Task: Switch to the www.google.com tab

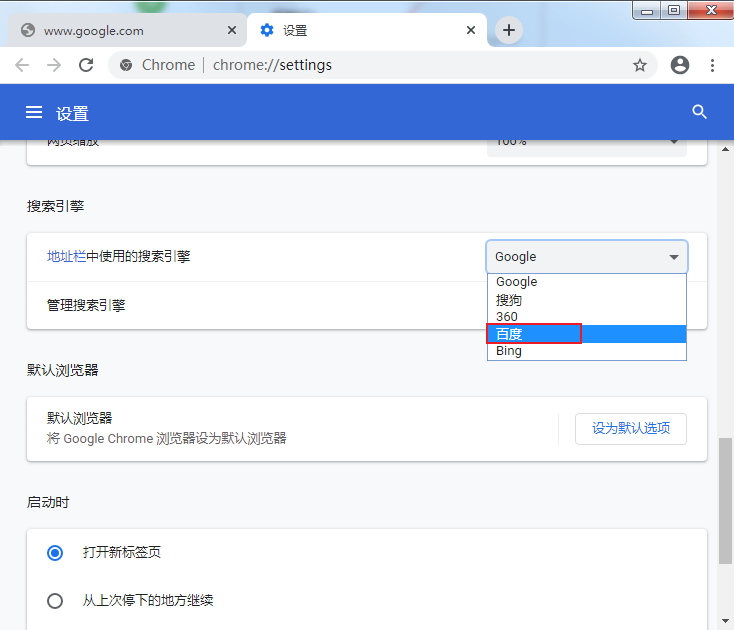Action: 127,30
